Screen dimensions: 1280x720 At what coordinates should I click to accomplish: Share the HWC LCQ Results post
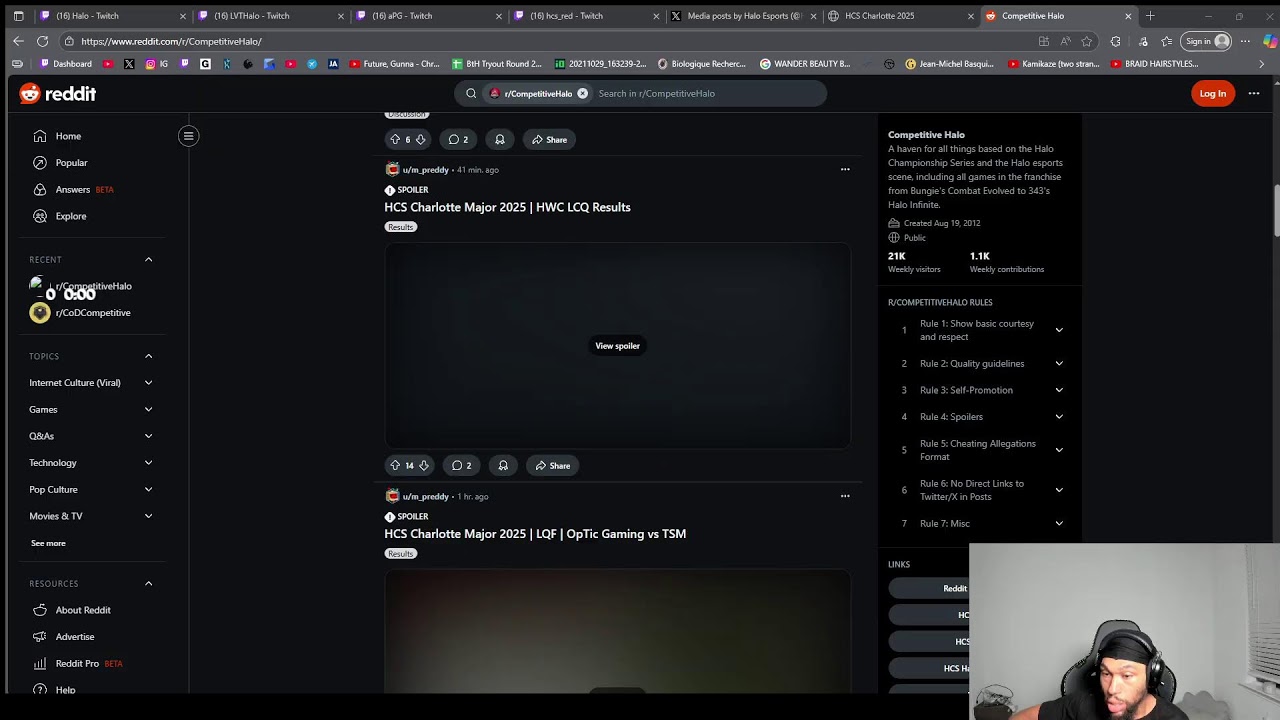[552, 465]
